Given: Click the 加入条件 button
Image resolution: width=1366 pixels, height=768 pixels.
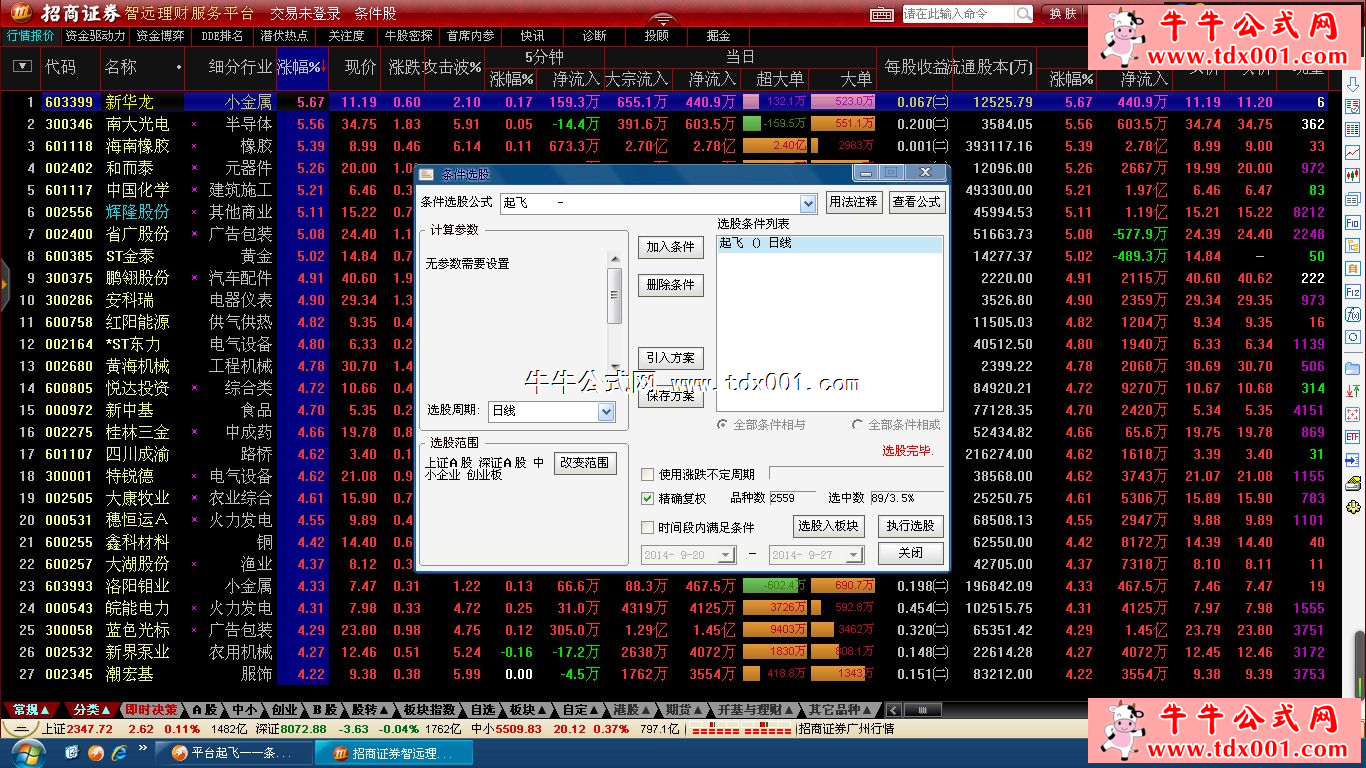Looking at the screenshot, I should 671,247.
